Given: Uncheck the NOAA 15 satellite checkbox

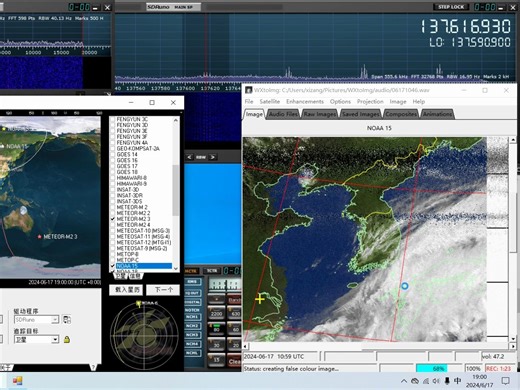Looking at the screenshot, I should coord(113,266).
